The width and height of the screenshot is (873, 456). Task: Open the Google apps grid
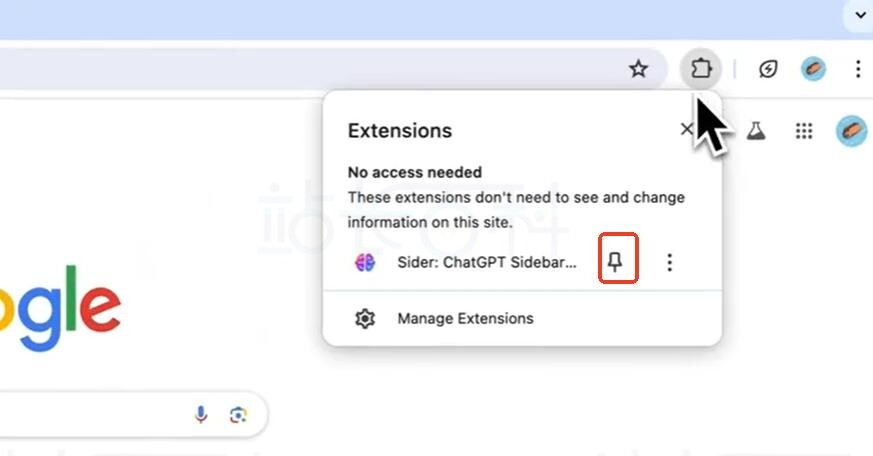pos(804,131)
